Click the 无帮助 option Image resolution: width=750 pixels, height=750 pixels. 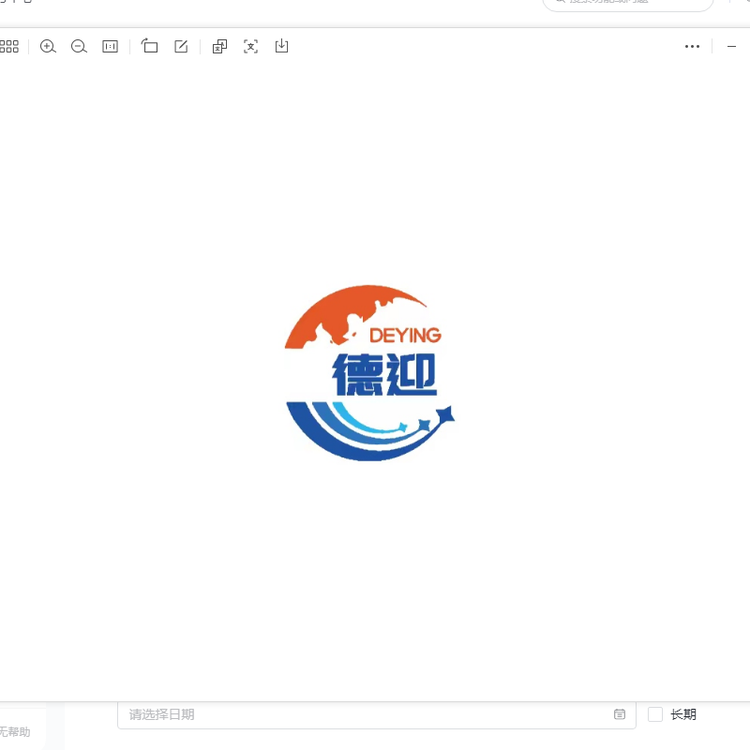point(15,731)
